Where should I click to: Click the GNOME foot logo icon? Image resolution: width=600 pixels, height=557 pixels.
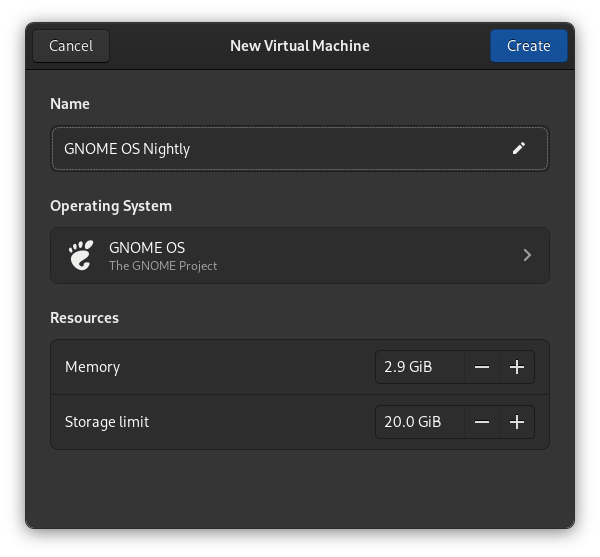[81, 255]
